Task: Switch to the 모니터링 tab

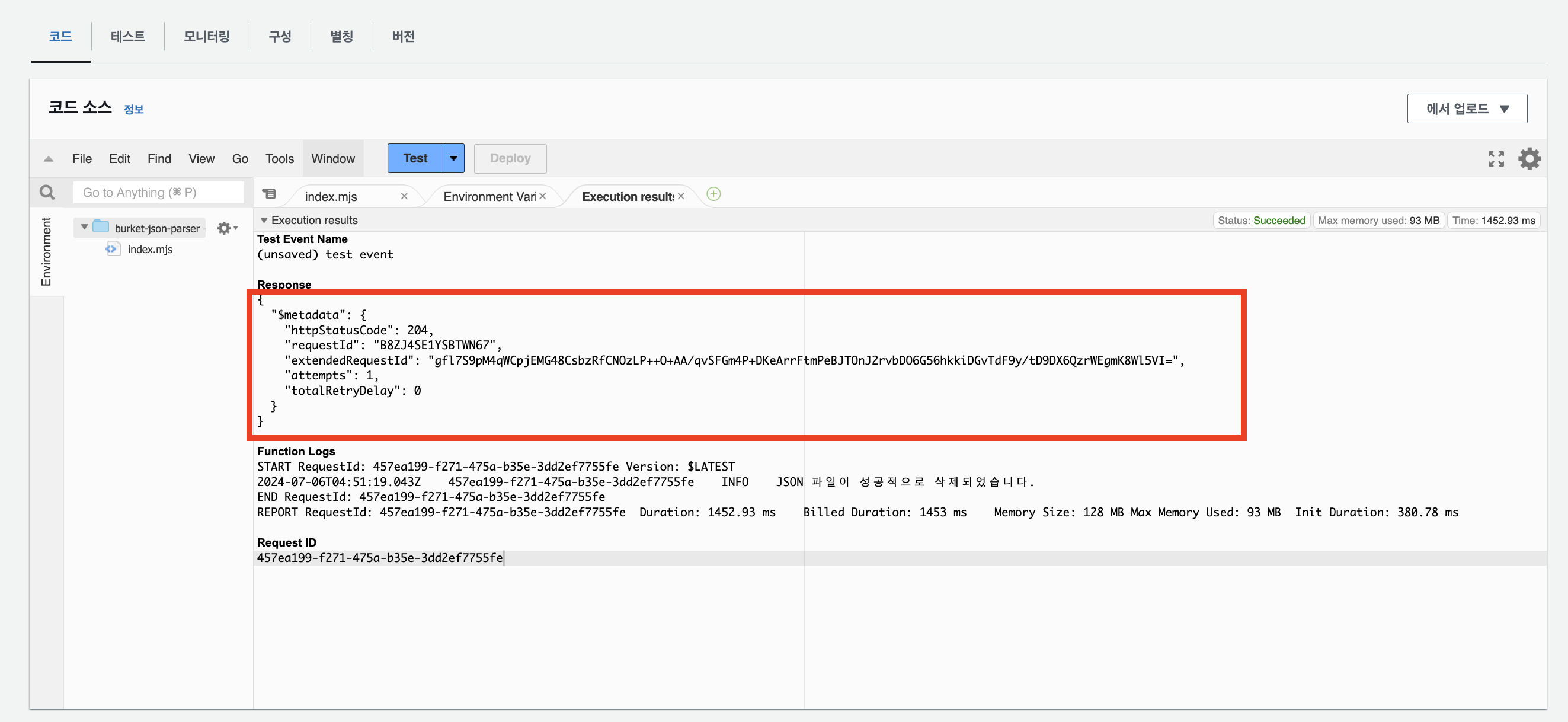Action: 206,37
